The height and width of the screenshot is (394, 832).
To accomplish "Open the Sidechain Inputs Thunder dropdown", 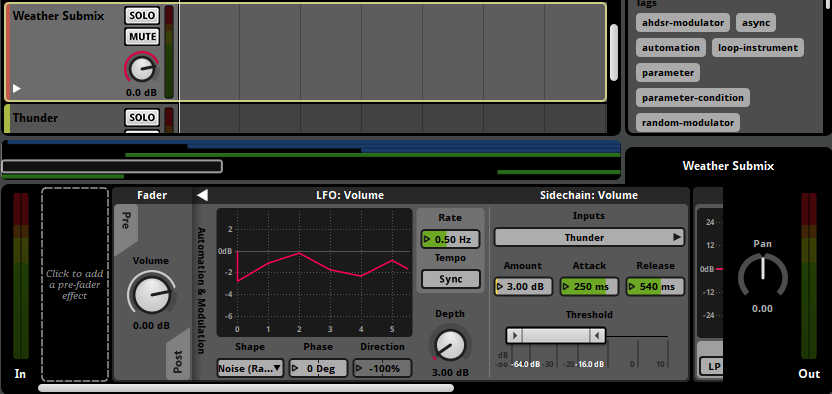I will (589, 237).
